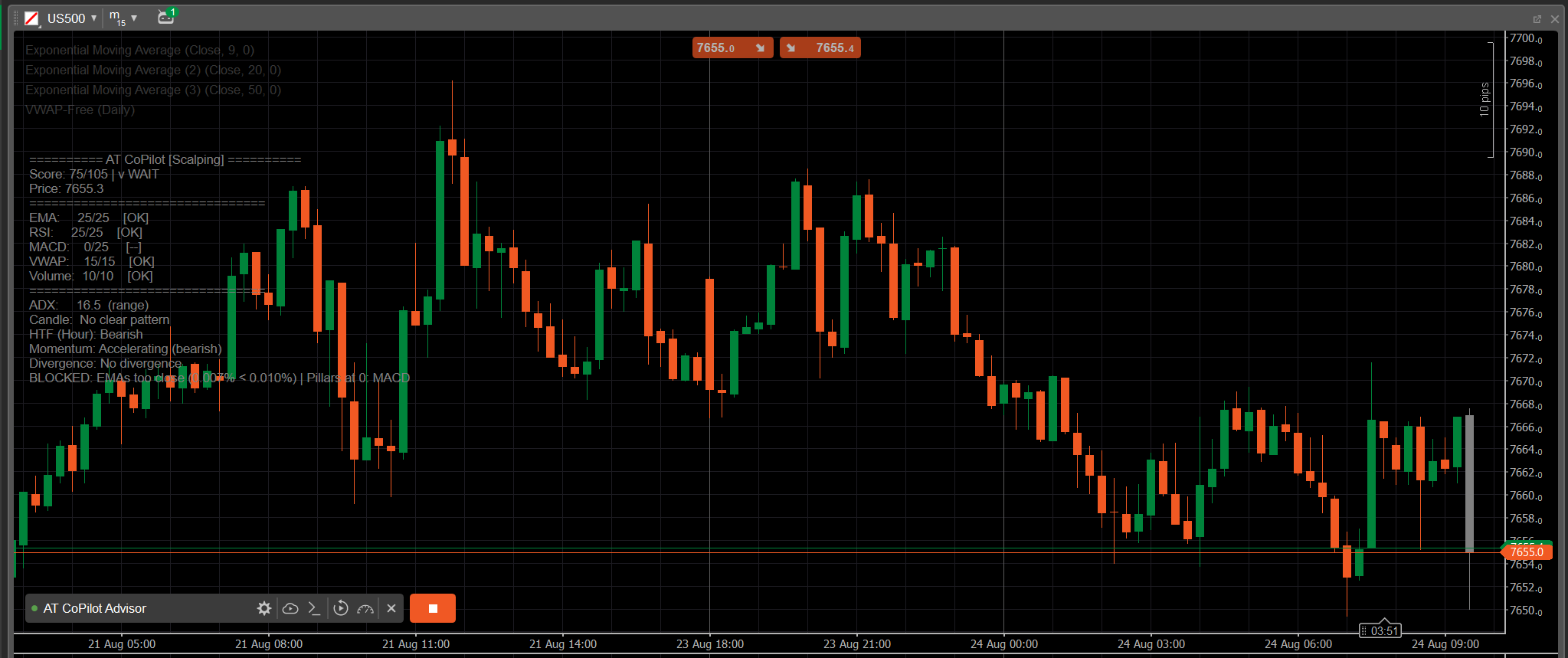Click the AT CoPilot [Scalping] header text

click(165, 159)
